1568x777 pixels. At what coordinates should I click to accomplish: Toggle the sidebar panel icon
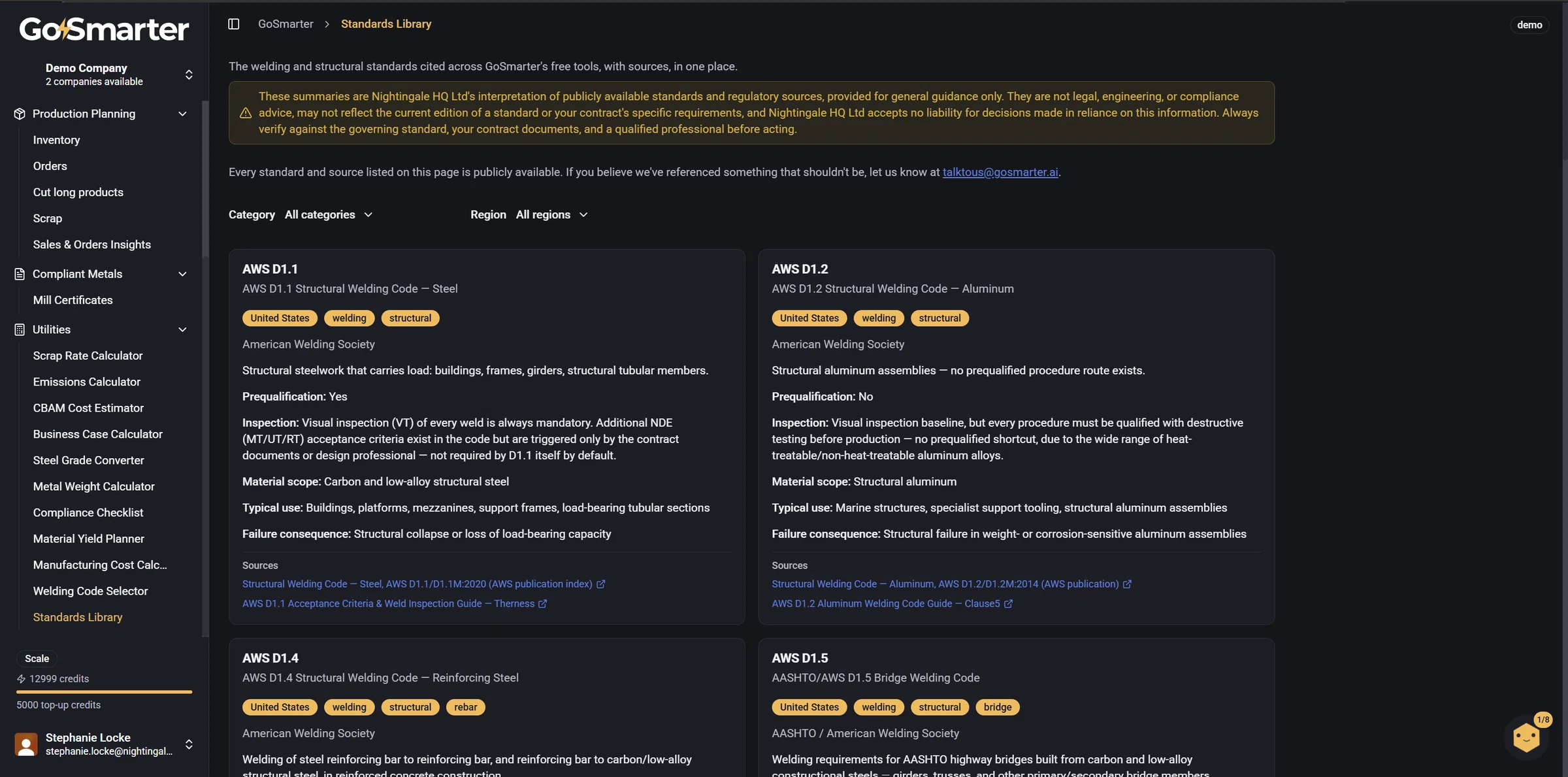[233, 24]
